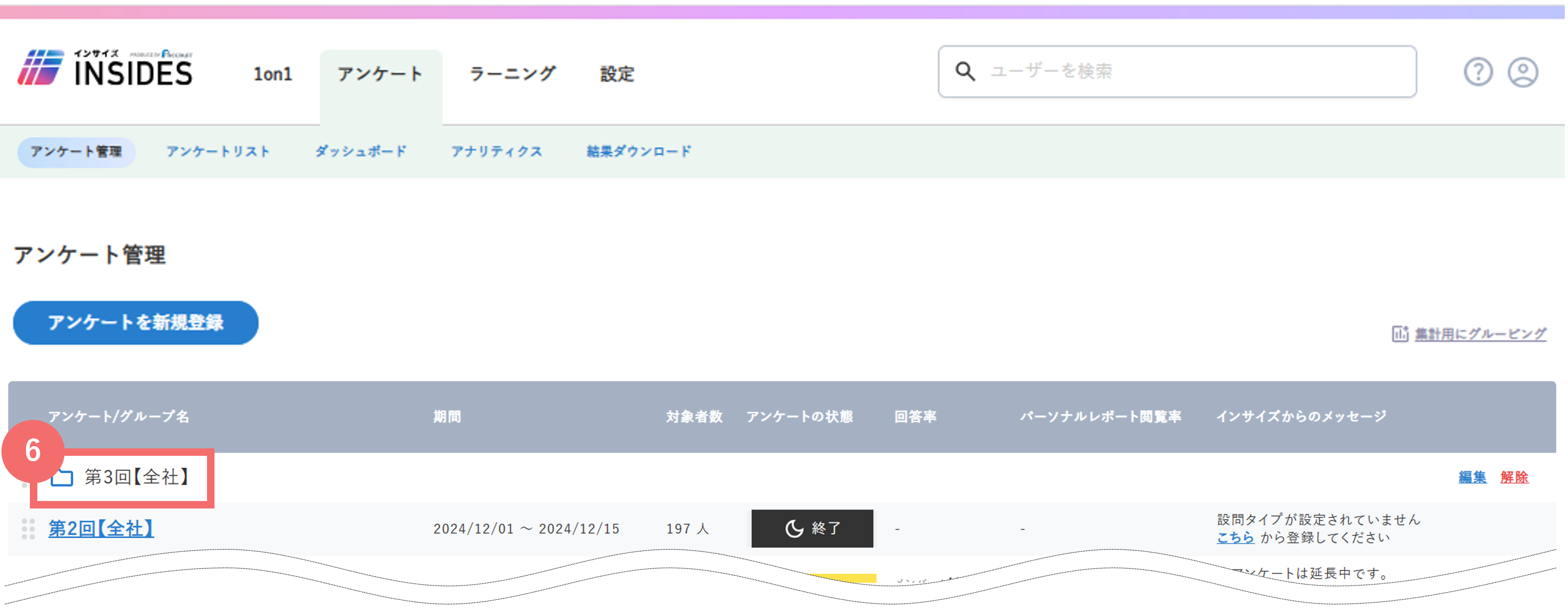Click the 設問タイプが設定されていません message
The height and width of the screenshot is (613, 1568).
click(1318, 520)
